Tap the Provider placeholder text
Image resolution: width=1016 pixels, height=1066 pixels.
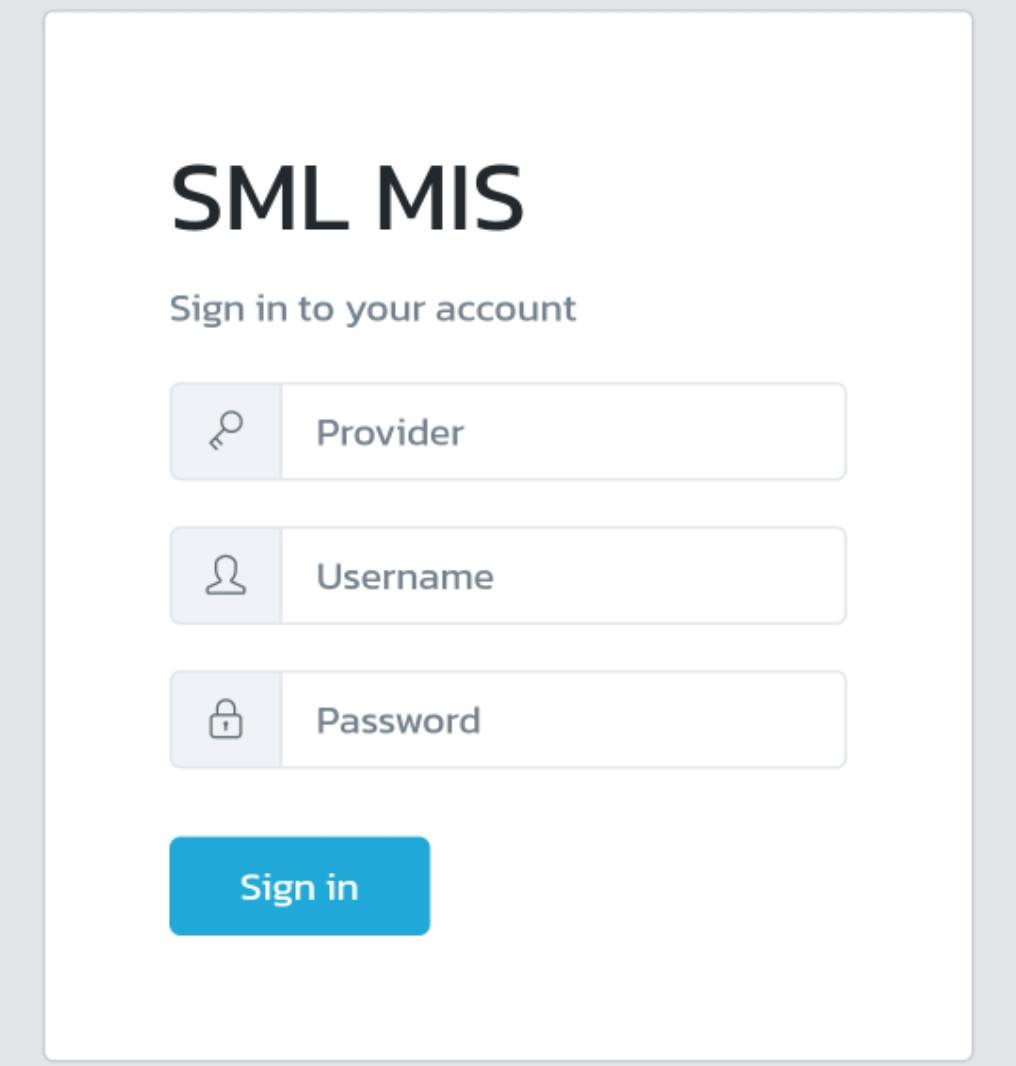click(x=390, y=433)
